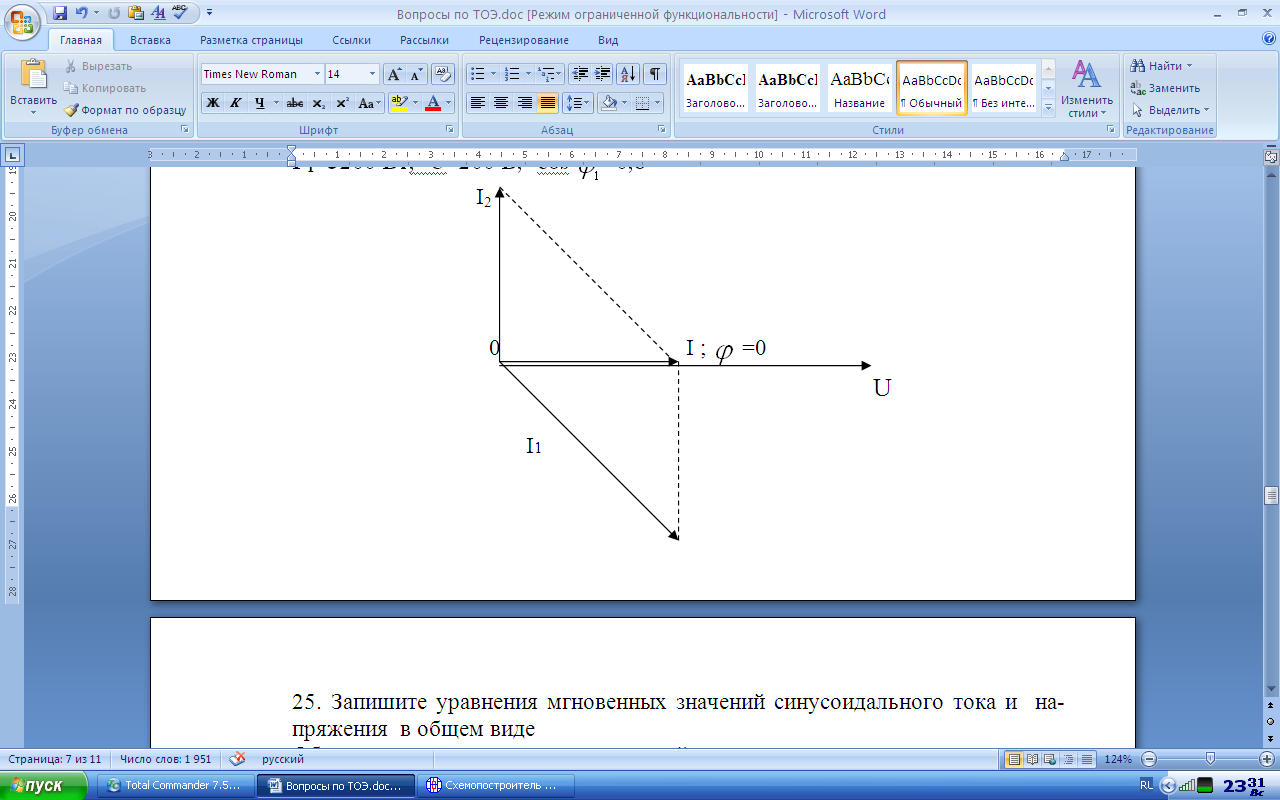
Task: Click zoom out minus button
Action: tap(1148, 759)
